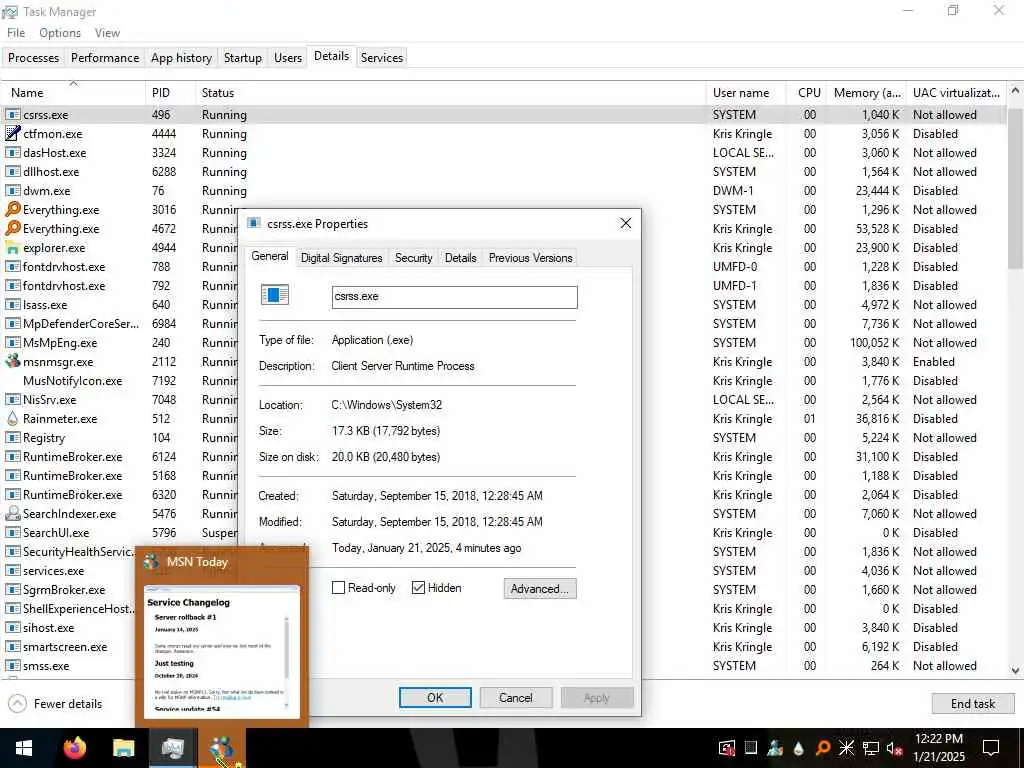Uncheck the Hidden attribute checkbox
The width and height of the screenshot is (1024, 768).
pos(419,588)
